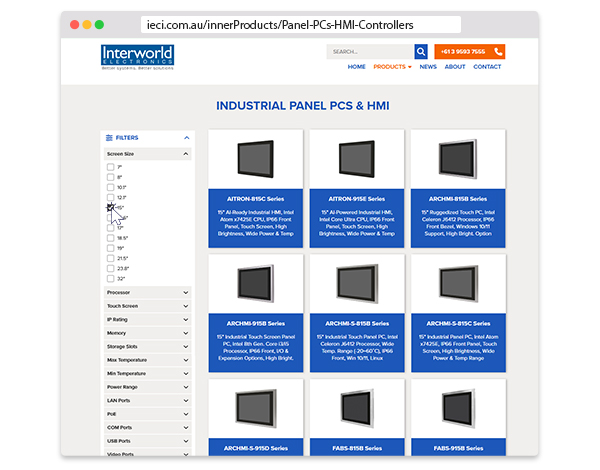This screenshot has height=470, width=600.
Task: Click the ARCHMI-815B panel PC image
Action: click(x=458, y=159)
